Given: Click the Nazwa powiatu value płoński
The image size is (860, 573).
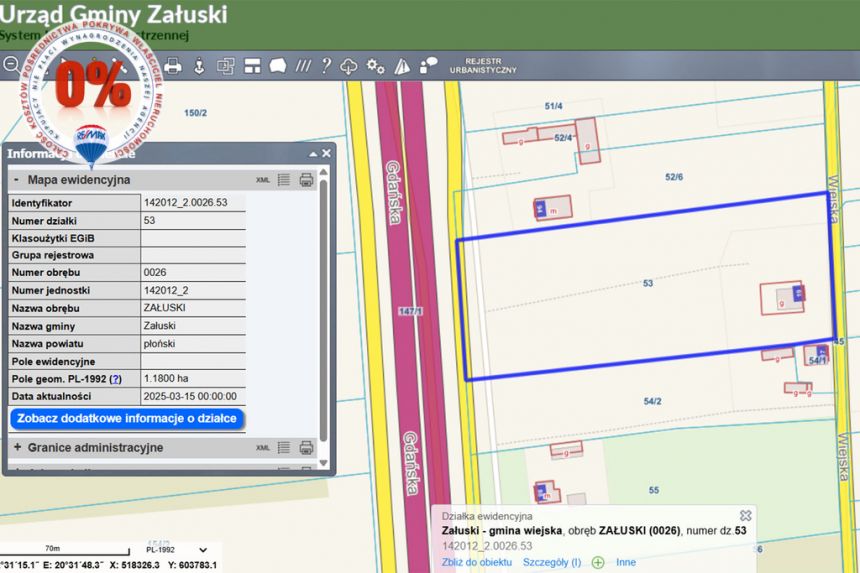Looking at the screenshot, I should 159,344.
